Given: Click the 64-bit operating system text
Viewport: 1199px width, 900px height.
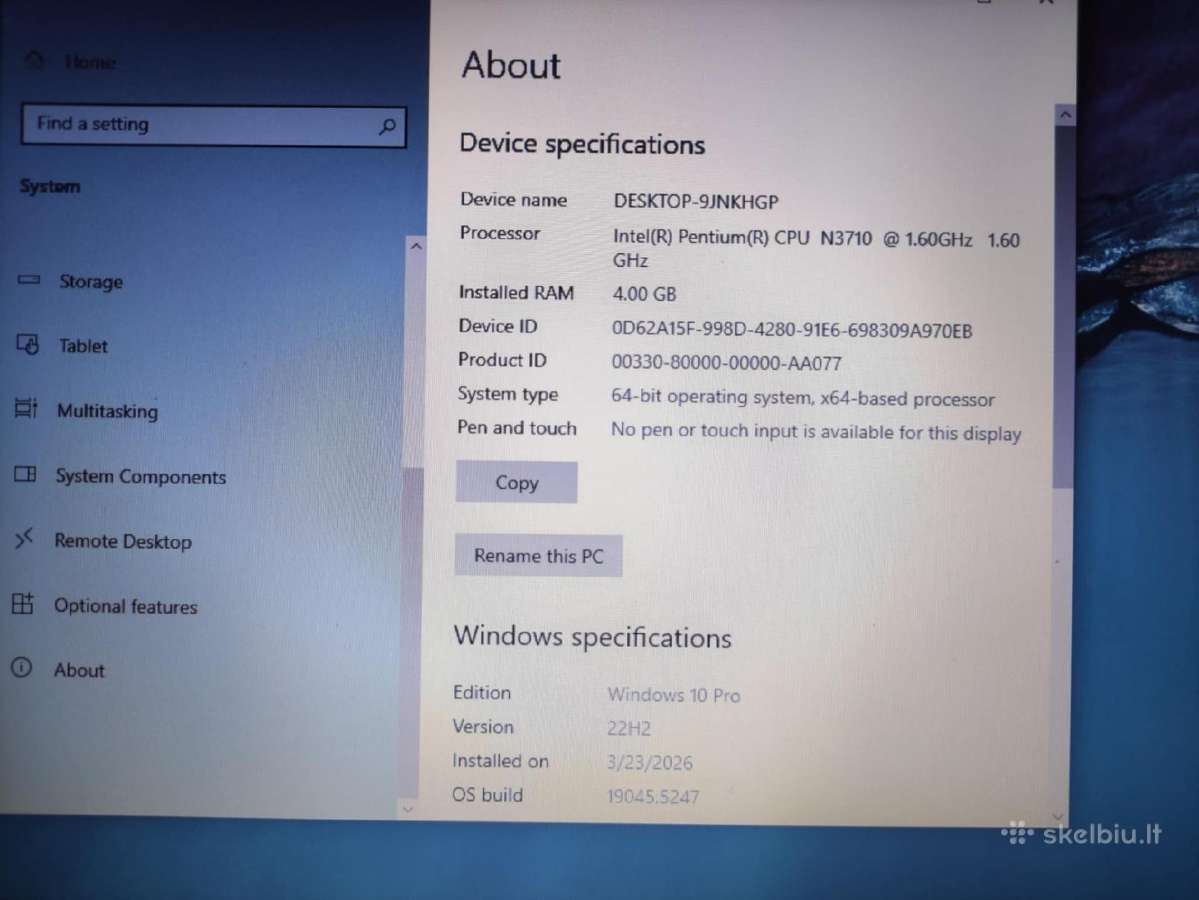Looking at the screenshot, I should pyautogui.click(x=802, y=398).
